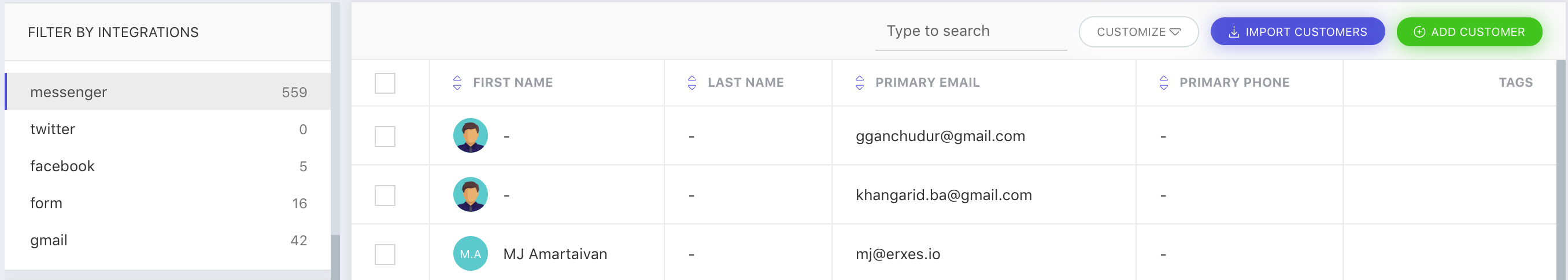1568x280 pixels.
Task: Click the M.A initials avatar
Action: (x=471, y=254)
